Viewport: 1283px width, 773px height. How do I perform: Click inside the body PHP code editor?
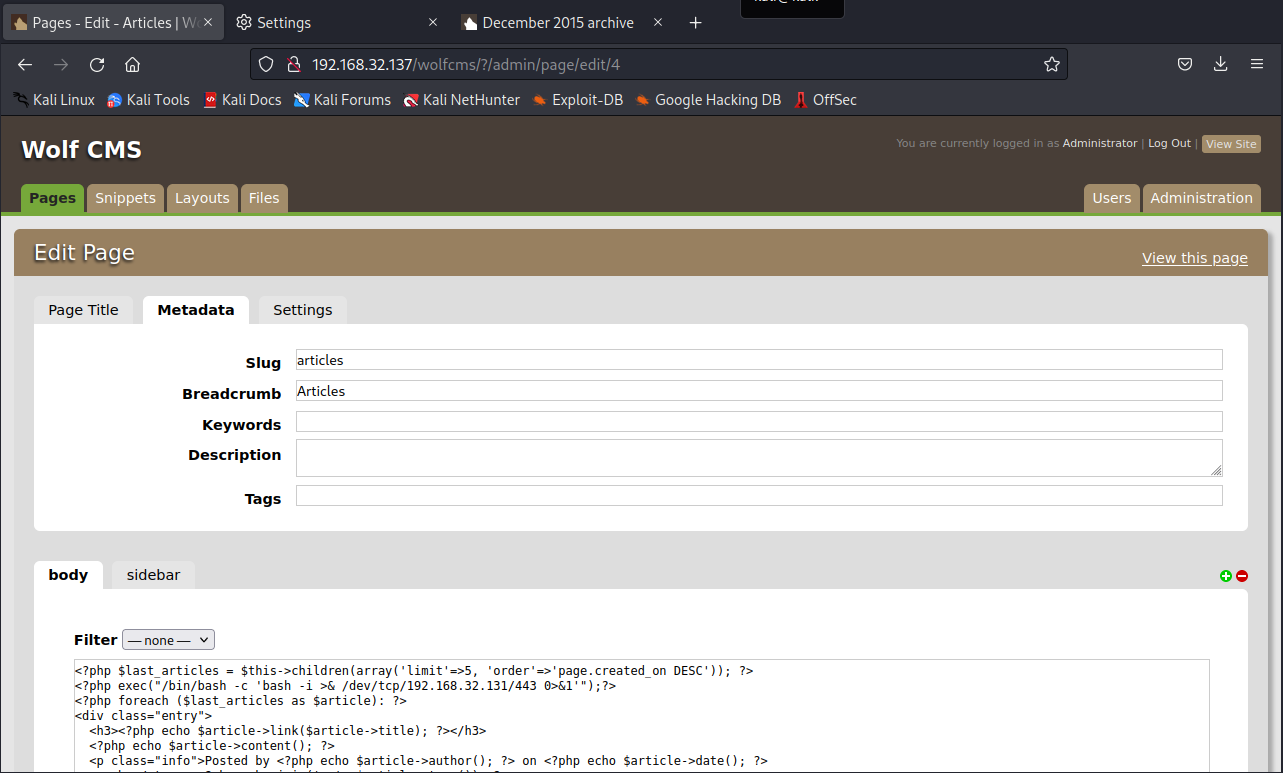point(641,716)
